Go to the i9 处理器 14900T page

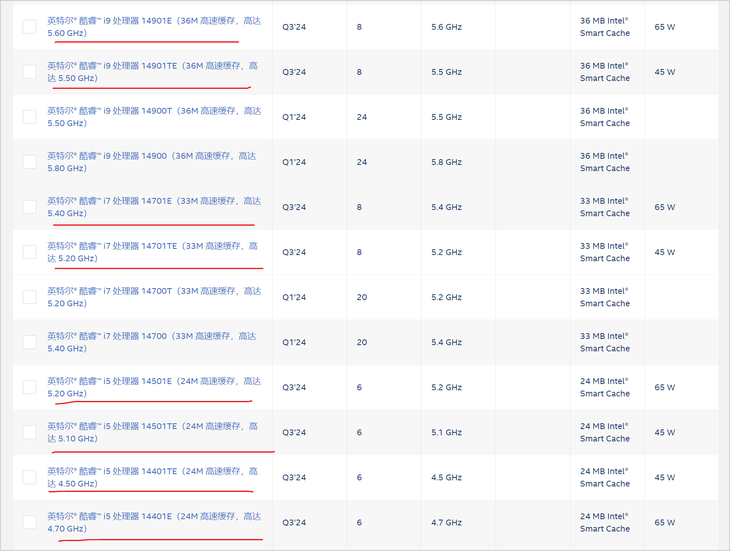tap(154, 117)
